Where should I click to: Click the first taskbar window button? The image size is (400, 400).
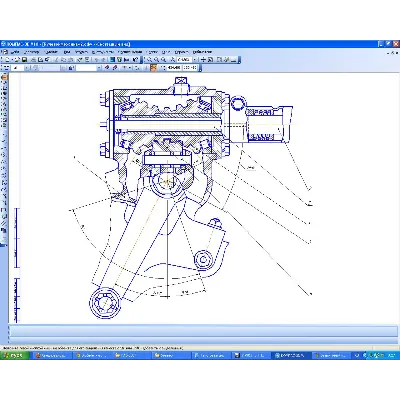(53, 355)
